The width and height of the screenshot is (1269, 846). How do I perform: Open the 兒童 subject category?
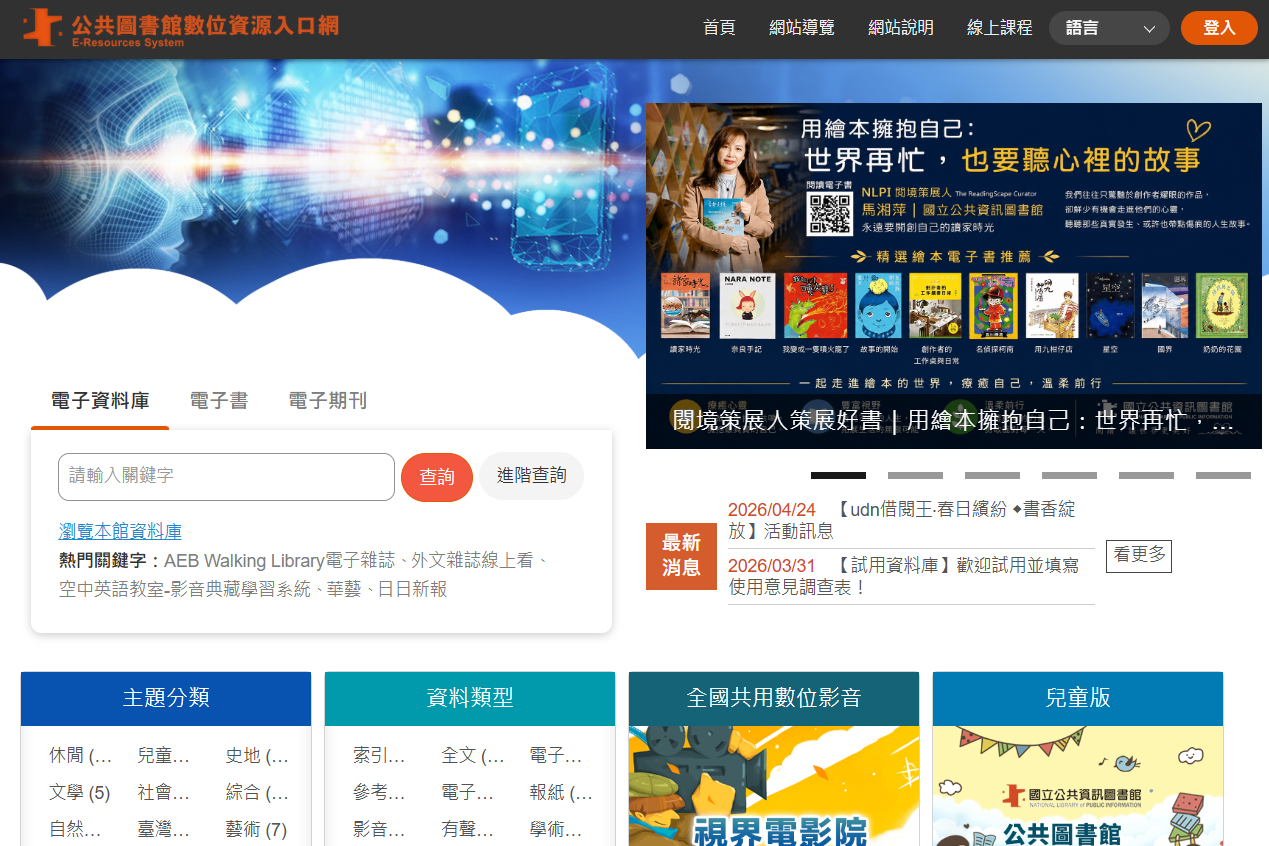coord(164,756)
